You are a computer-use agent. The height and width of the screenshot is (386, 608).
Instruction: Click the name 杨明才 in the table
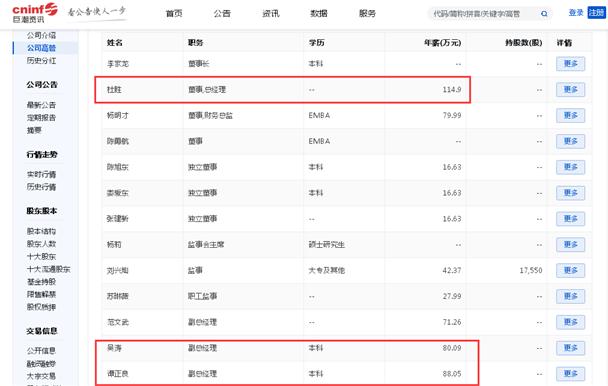click(x=117, y=115)
